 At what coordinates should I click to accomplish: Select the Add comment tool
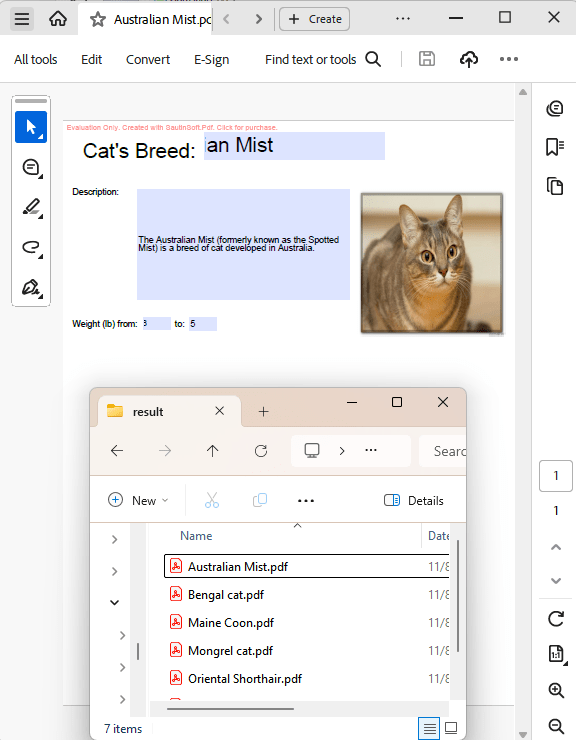pos(31,168)
